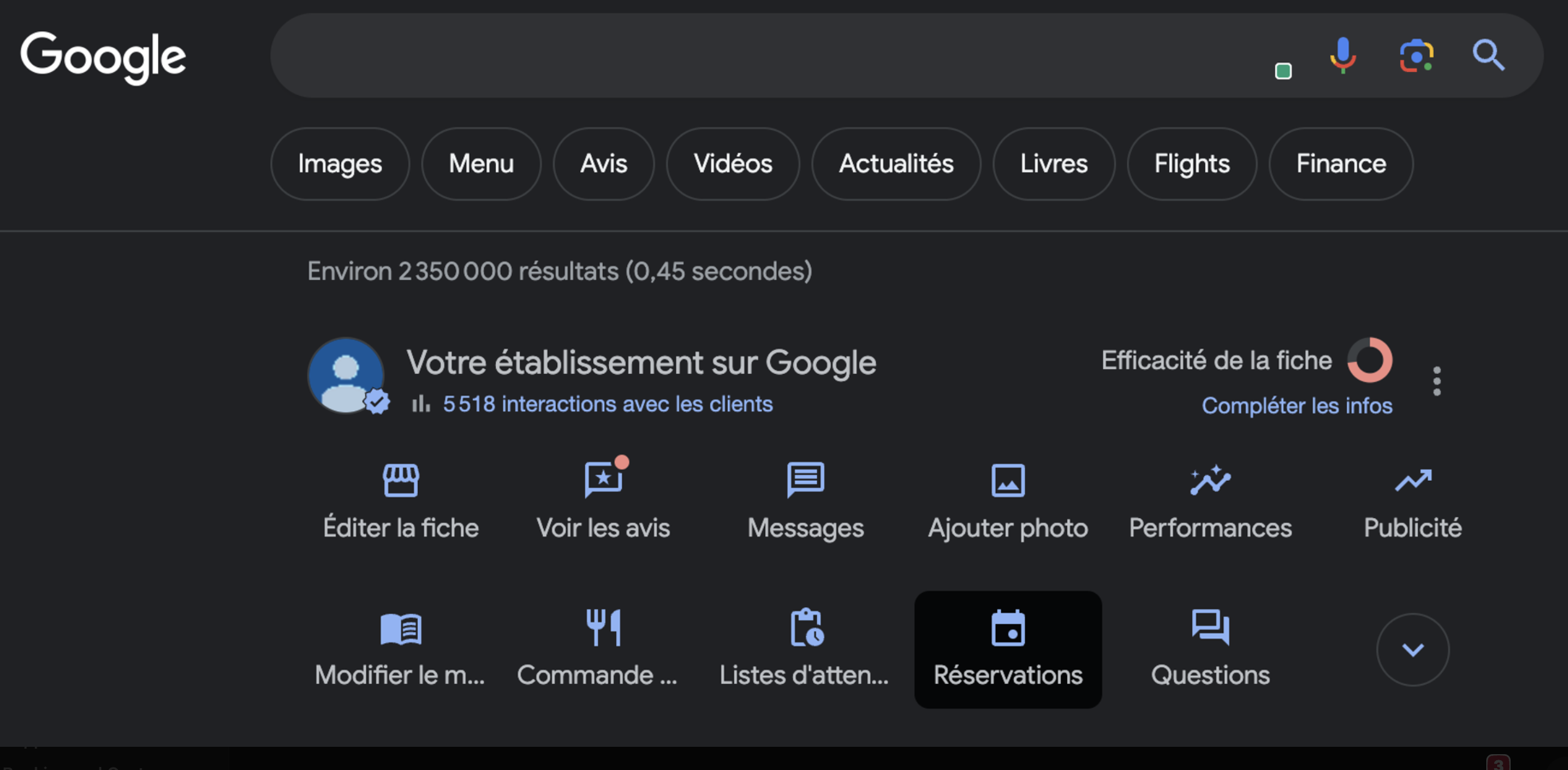The width and height of the screenshot is (1568, 770).
Task: Open Listes d'attente clipboard icon
Action: [807, 627]
